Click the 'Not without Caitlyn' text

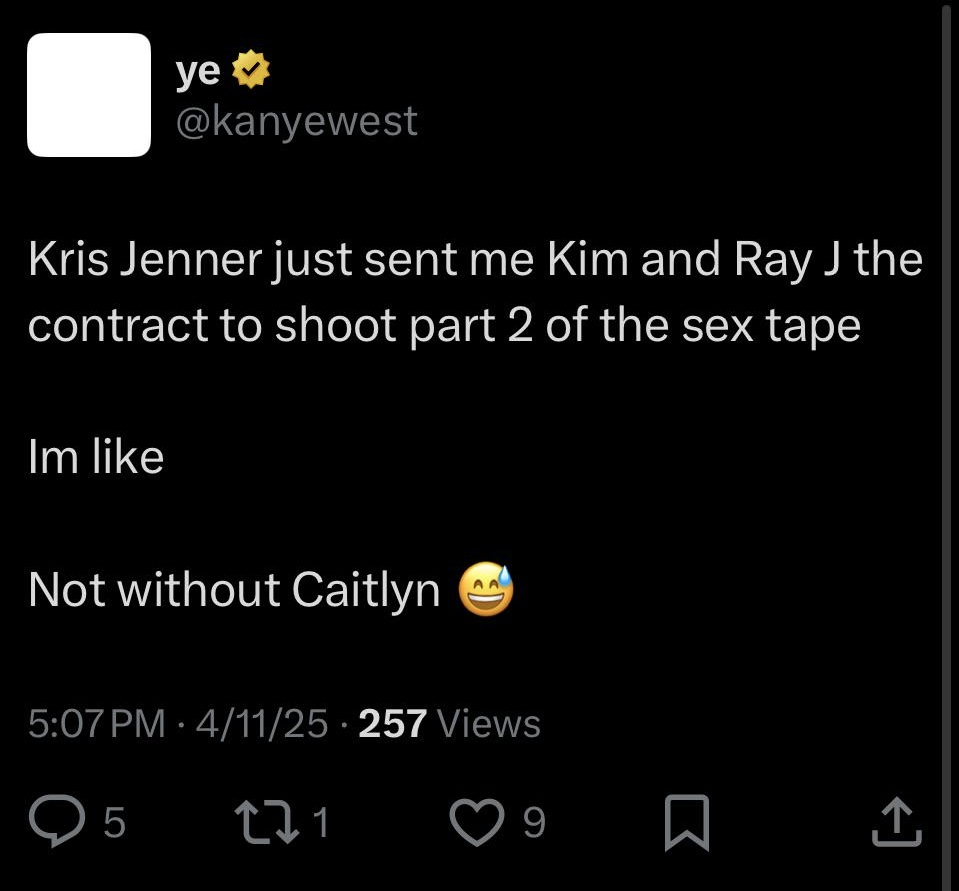click(234, 590)
